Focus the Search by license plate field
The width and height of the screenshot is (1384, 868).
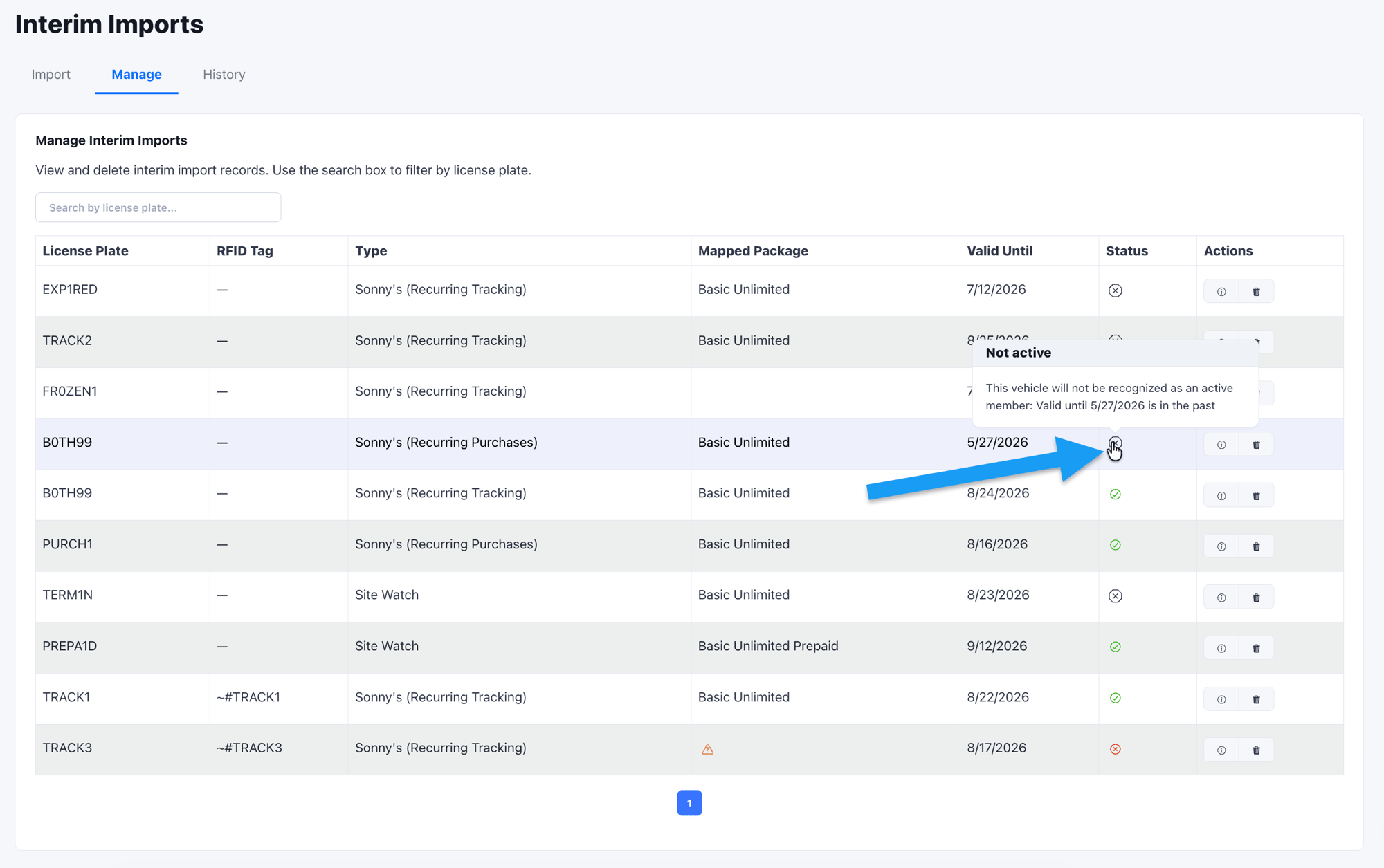pos(158,207)
